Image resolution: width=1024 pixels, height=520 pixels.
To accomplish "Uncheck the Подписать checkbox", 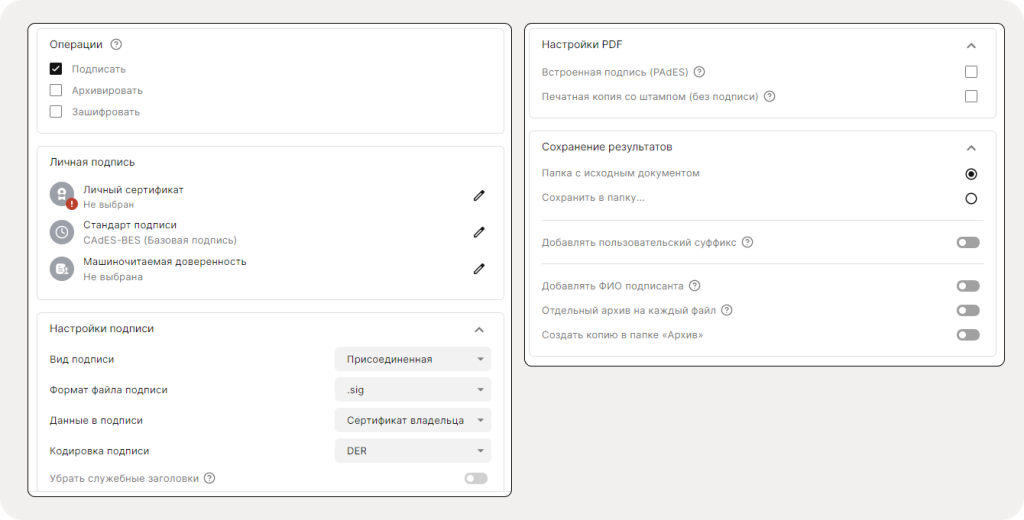I will pos(56,69).
